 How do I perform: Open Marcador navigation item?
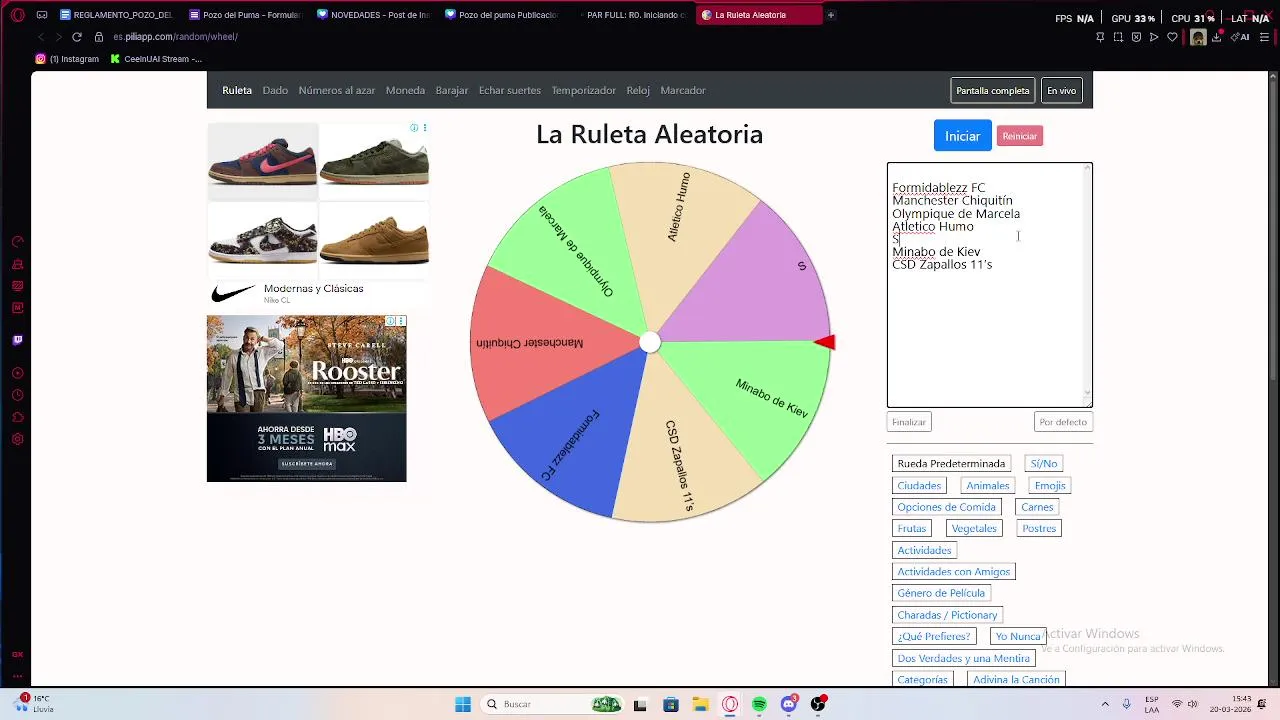pos(683,90)
